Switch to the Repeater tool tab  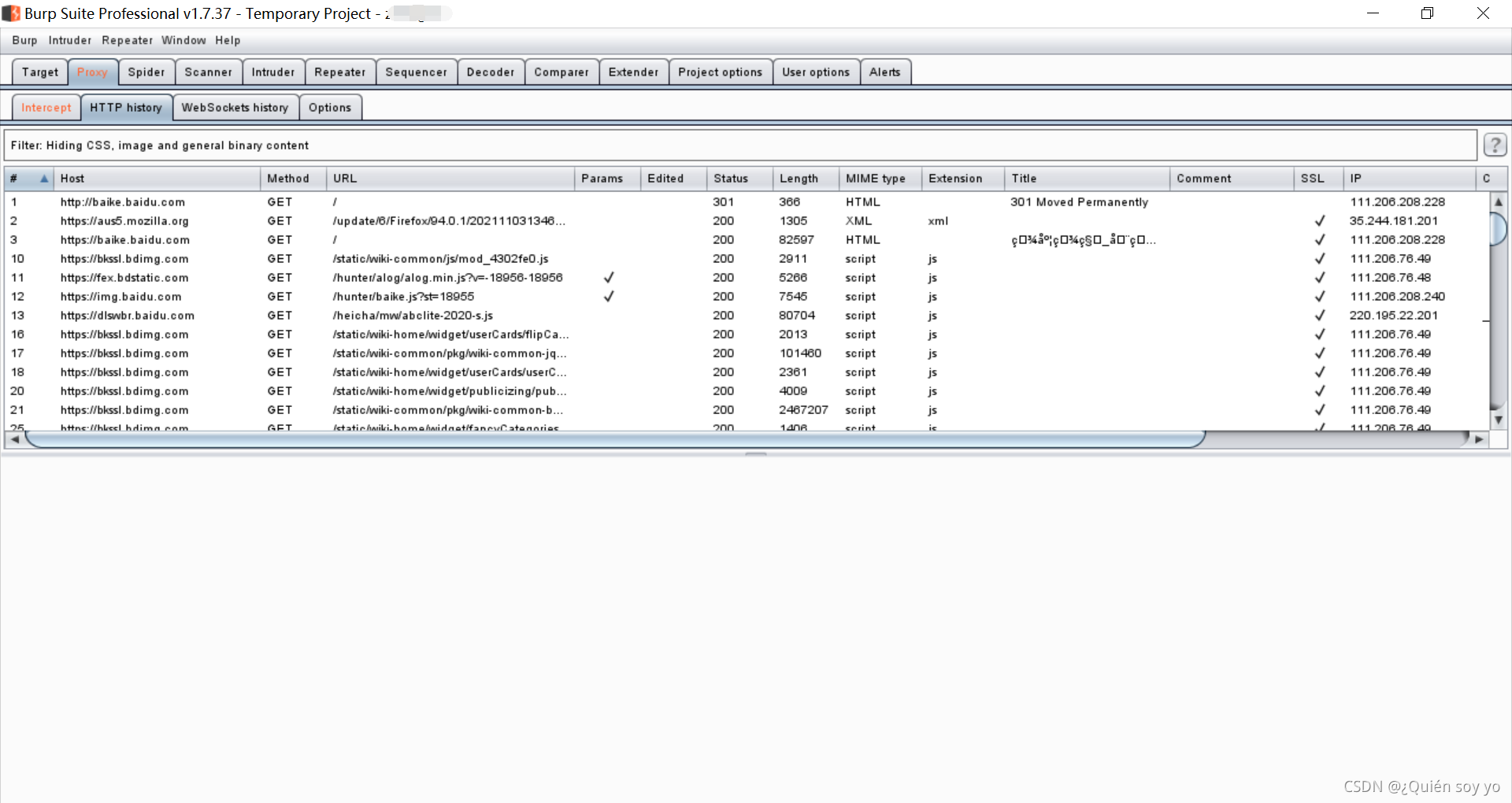tap(340, 72)
